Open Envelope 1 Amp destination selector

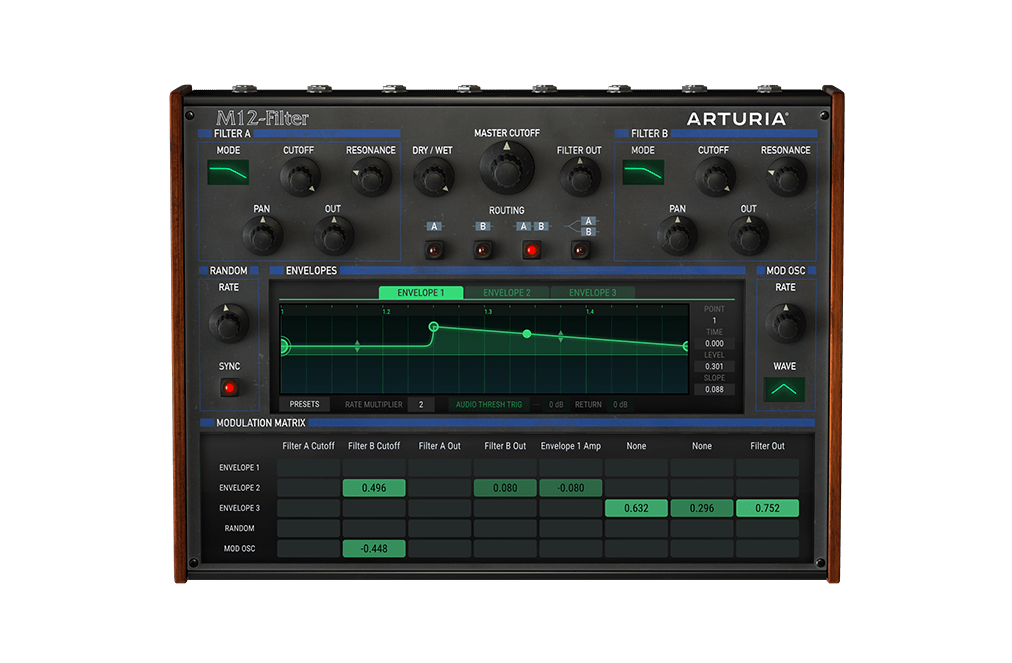click(x=571, y=446)
